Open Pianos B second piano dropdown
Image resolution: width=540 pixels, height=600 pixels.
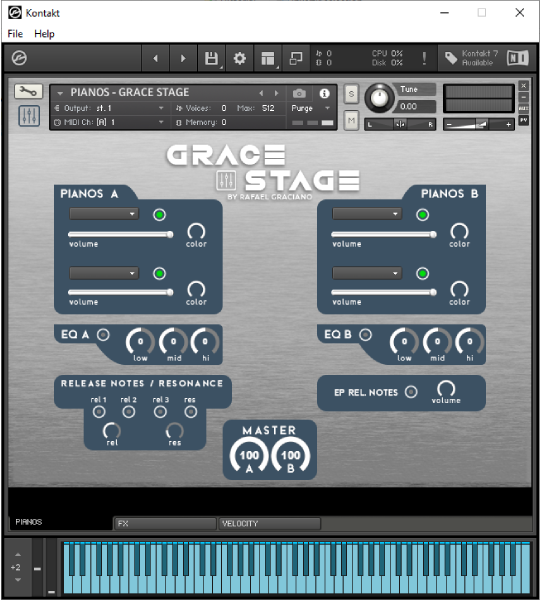367,273
